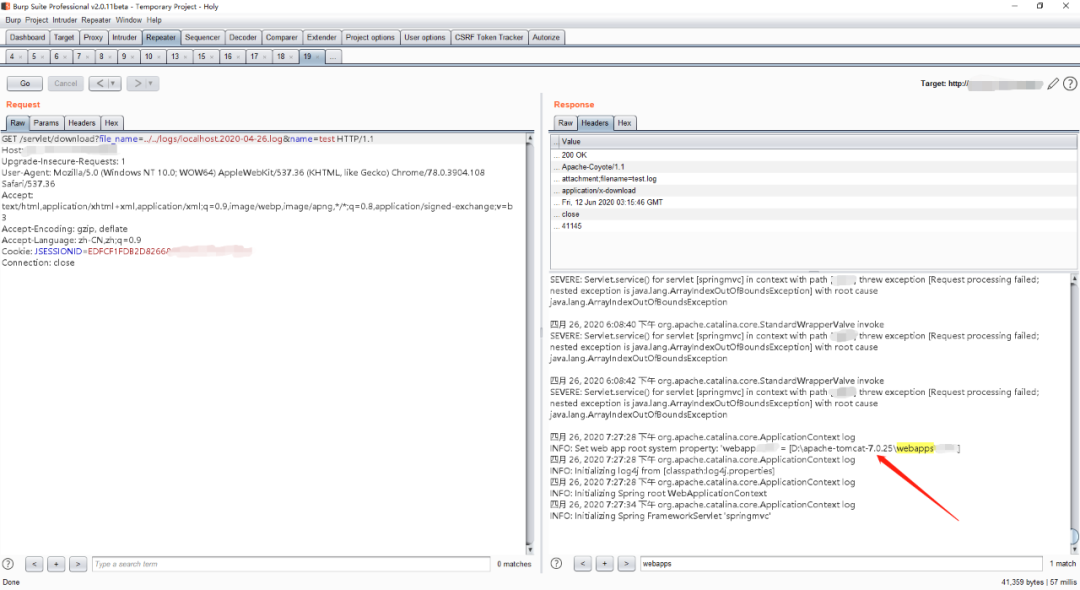Close Repeater tab 15
This screenshot has height=590, width=1080.
212,57
